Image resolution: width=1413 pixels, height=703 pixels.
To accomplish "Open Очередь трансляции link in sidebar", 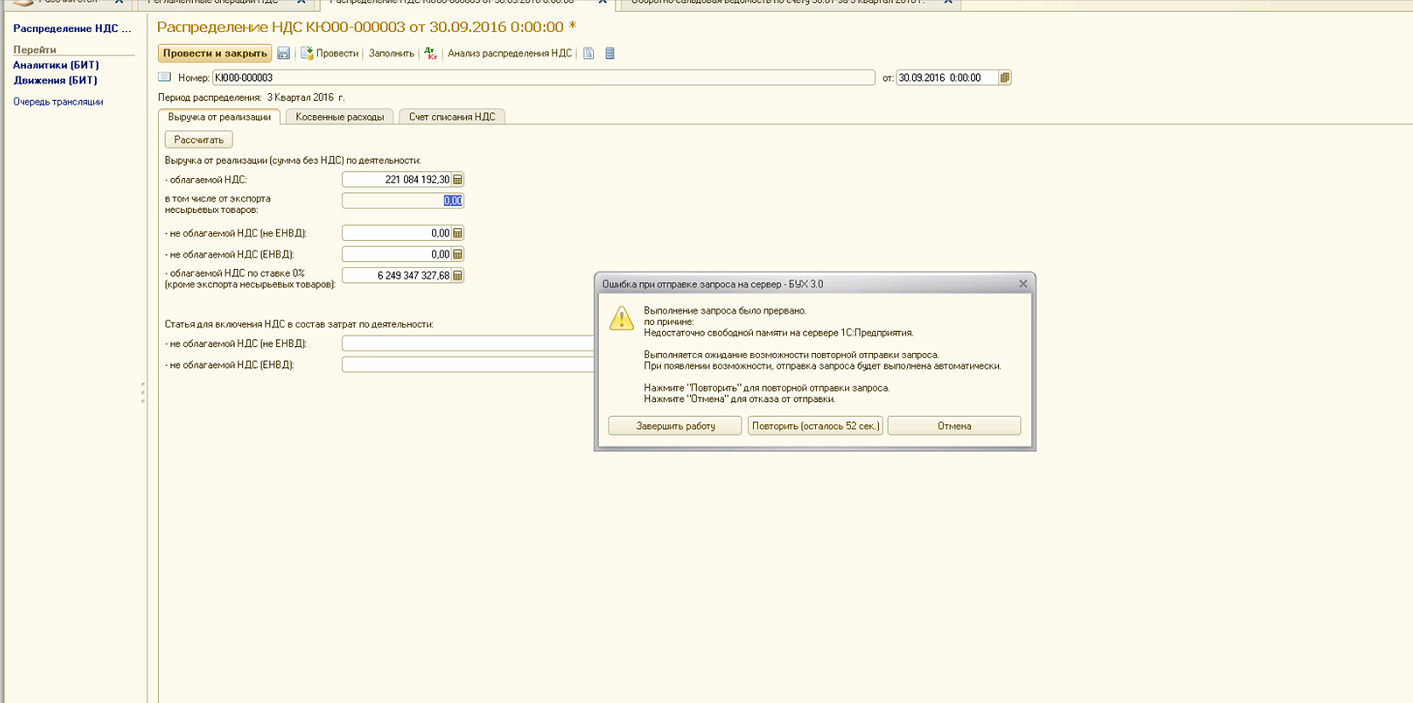I will [58, 102].
